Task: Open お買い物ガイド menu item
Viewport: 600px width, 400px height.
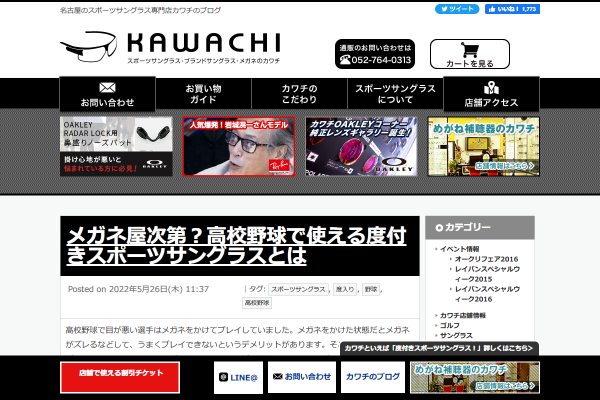Action: coord(204,94)
